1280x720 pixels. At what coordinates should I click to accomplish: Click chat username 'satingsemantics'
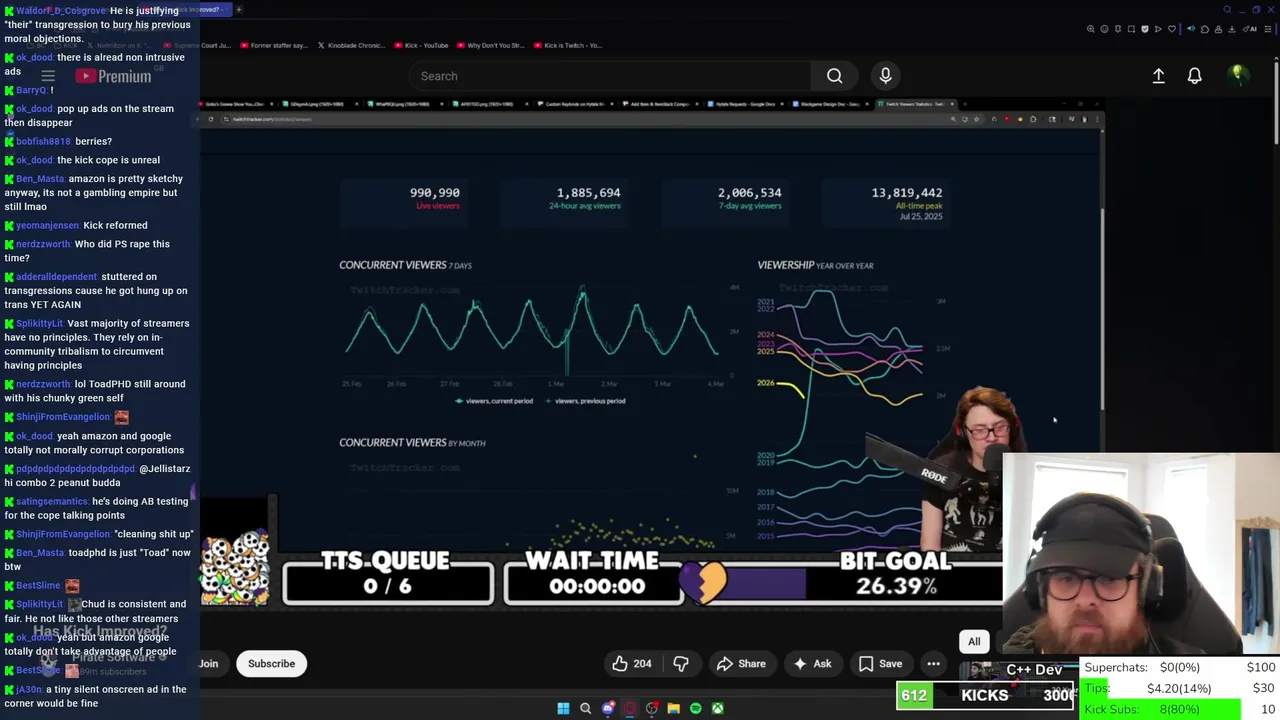(x=52, y=501)
